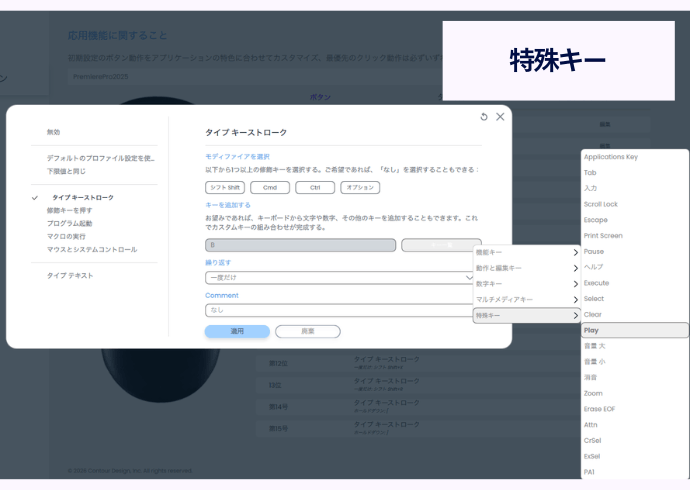
Task: Click the reset arrow icon in dialog
Action: [x=484, y=117]
